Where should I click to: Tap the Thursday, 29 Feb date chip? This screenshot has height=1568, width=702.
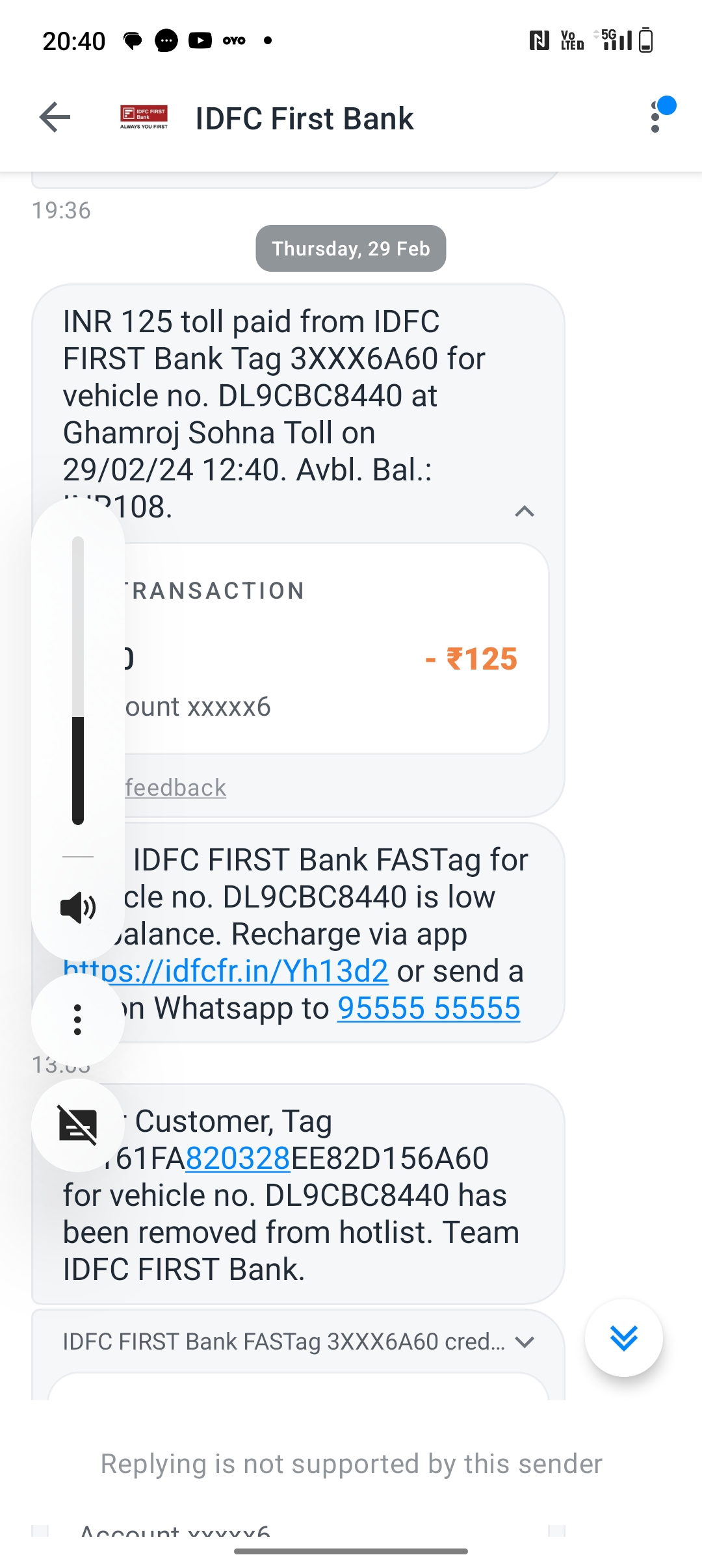point(351,248)
